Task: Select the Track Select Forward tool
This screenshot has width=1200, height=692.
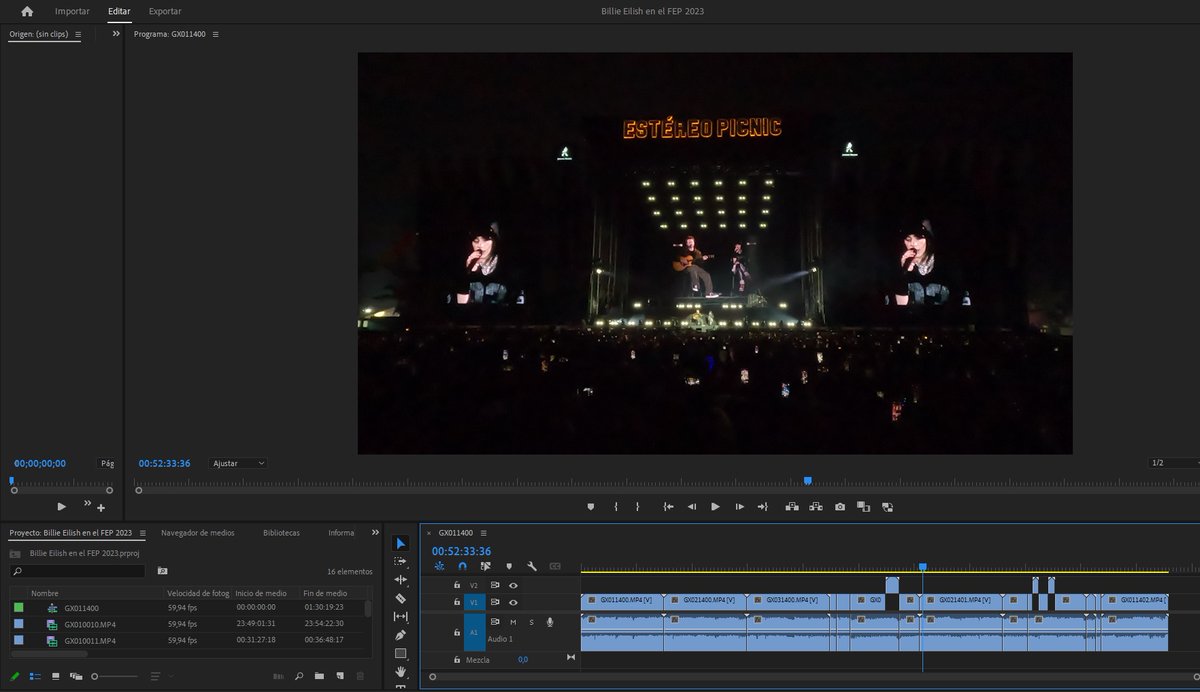Action: coord(401,561)
